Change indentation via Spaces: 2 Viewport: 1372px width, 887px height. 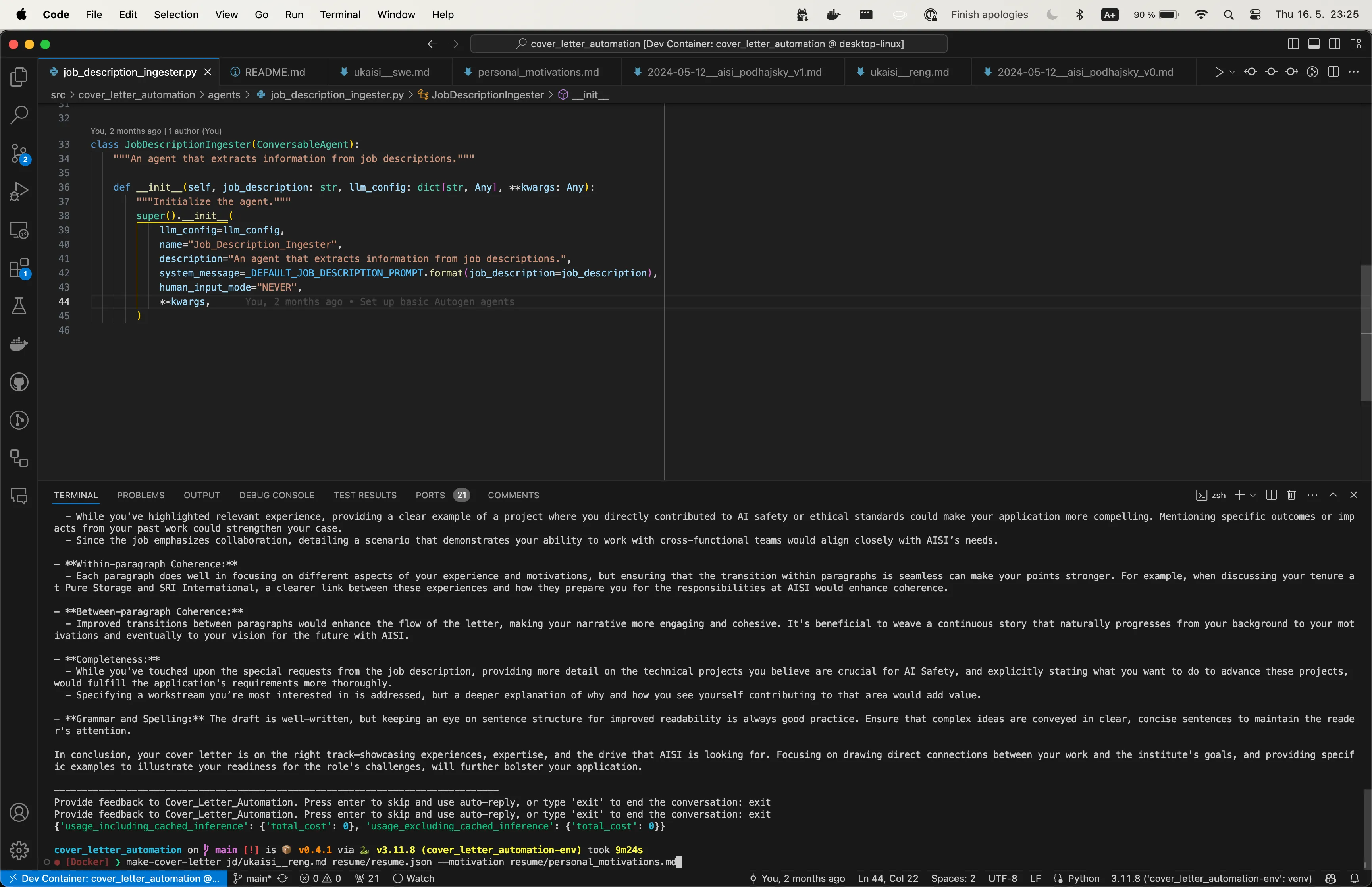tap(953, 878)
